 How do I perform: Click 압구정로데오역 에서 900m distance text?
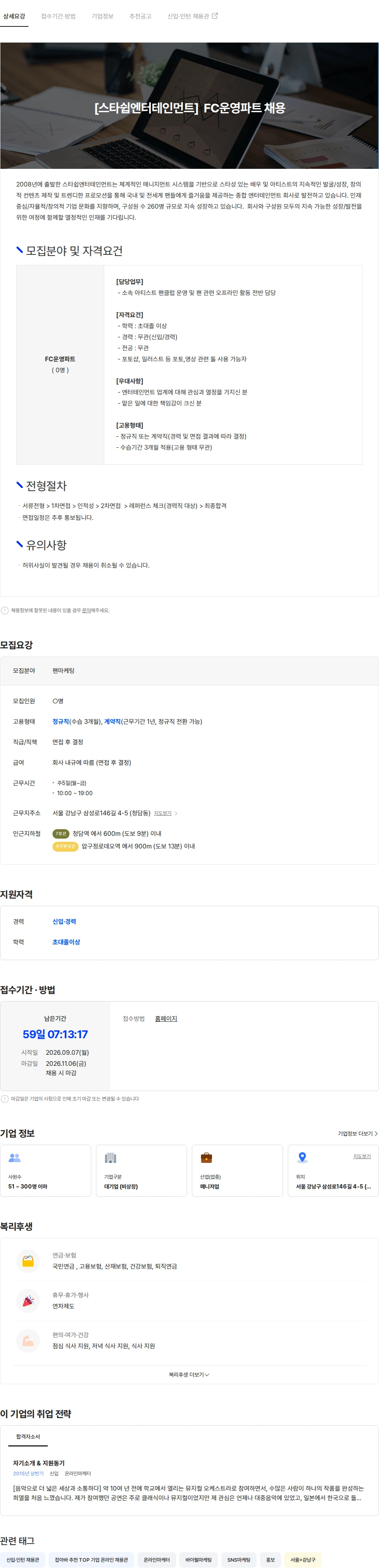click(x=138, y=846)
